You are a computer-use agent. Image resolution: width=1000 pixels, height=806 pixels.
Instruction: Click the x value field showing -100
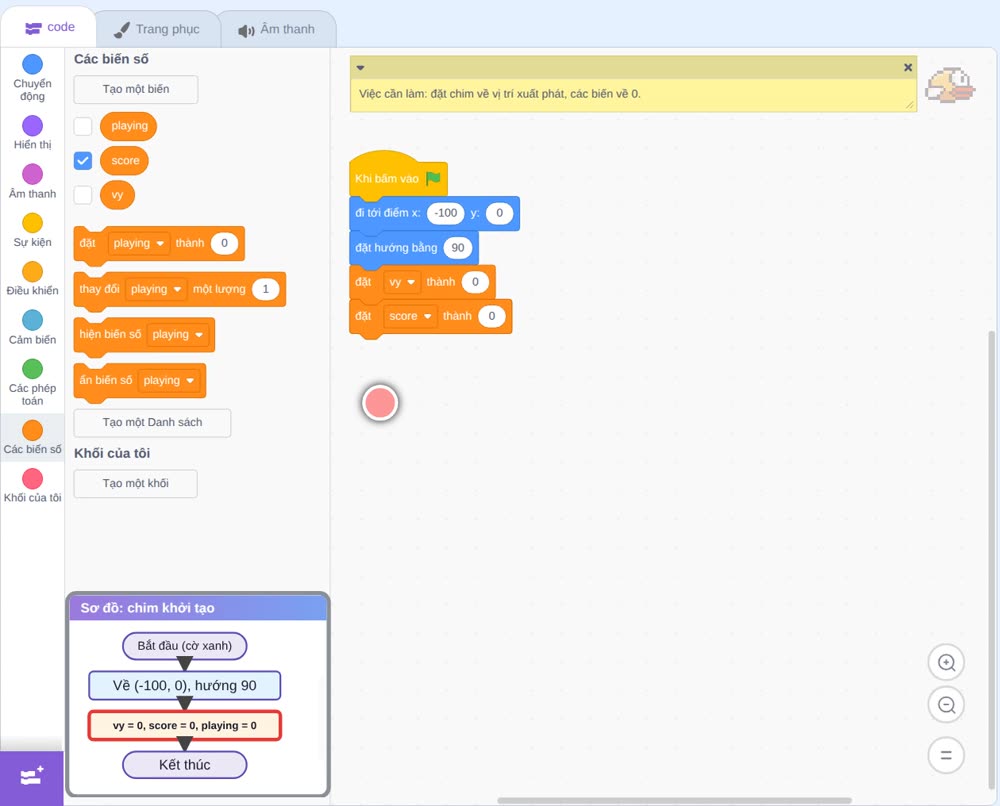[x=446, y=213]
